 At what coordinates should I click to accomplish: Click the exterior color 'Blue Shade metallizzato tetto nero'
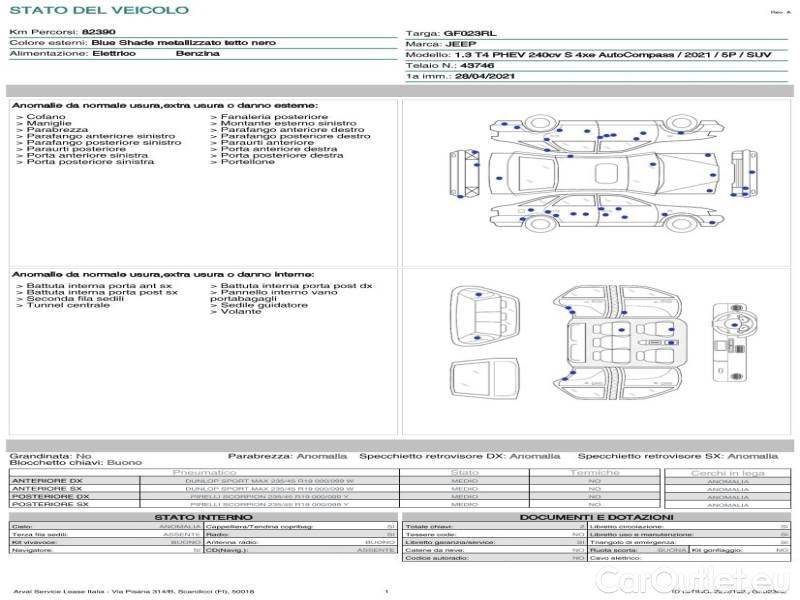pos(184,43)
